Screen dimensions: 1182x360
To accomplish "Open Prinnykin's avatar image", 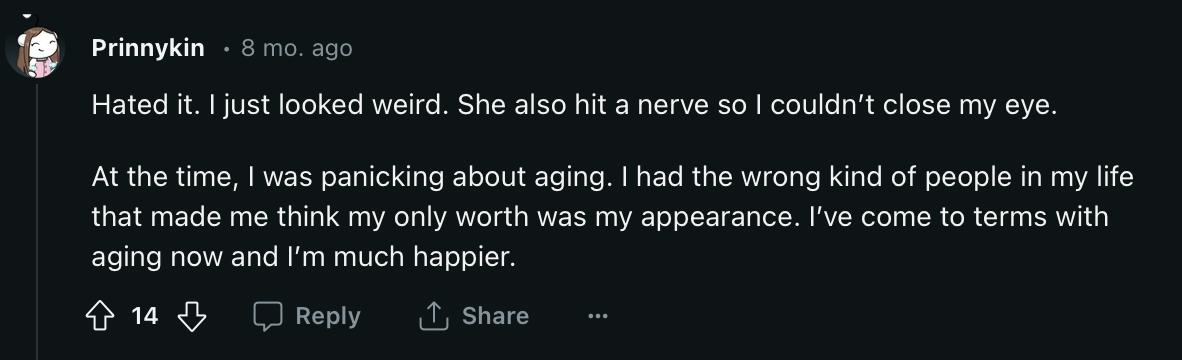I will [x=35, y=51].
